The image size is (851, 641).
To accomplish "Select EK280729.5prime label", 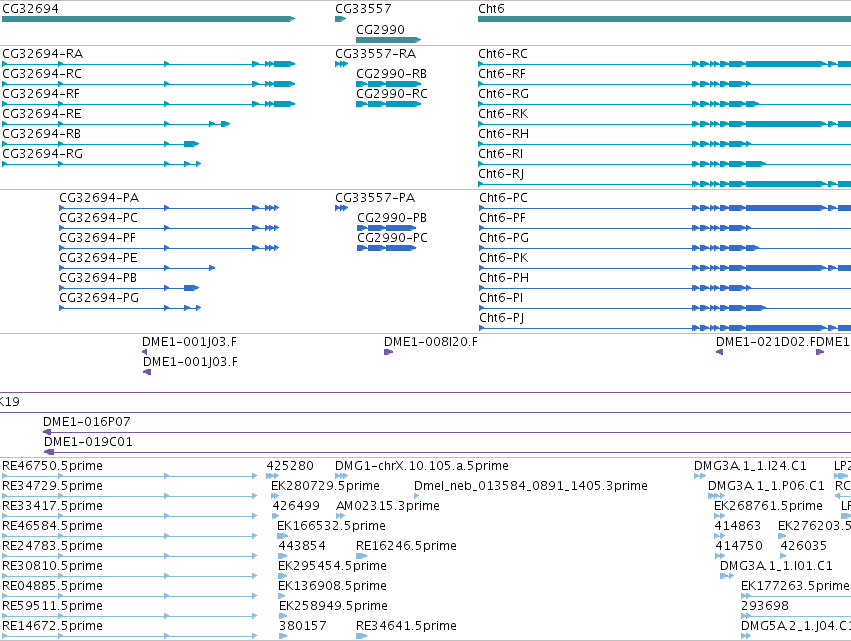I will [325, 486].
